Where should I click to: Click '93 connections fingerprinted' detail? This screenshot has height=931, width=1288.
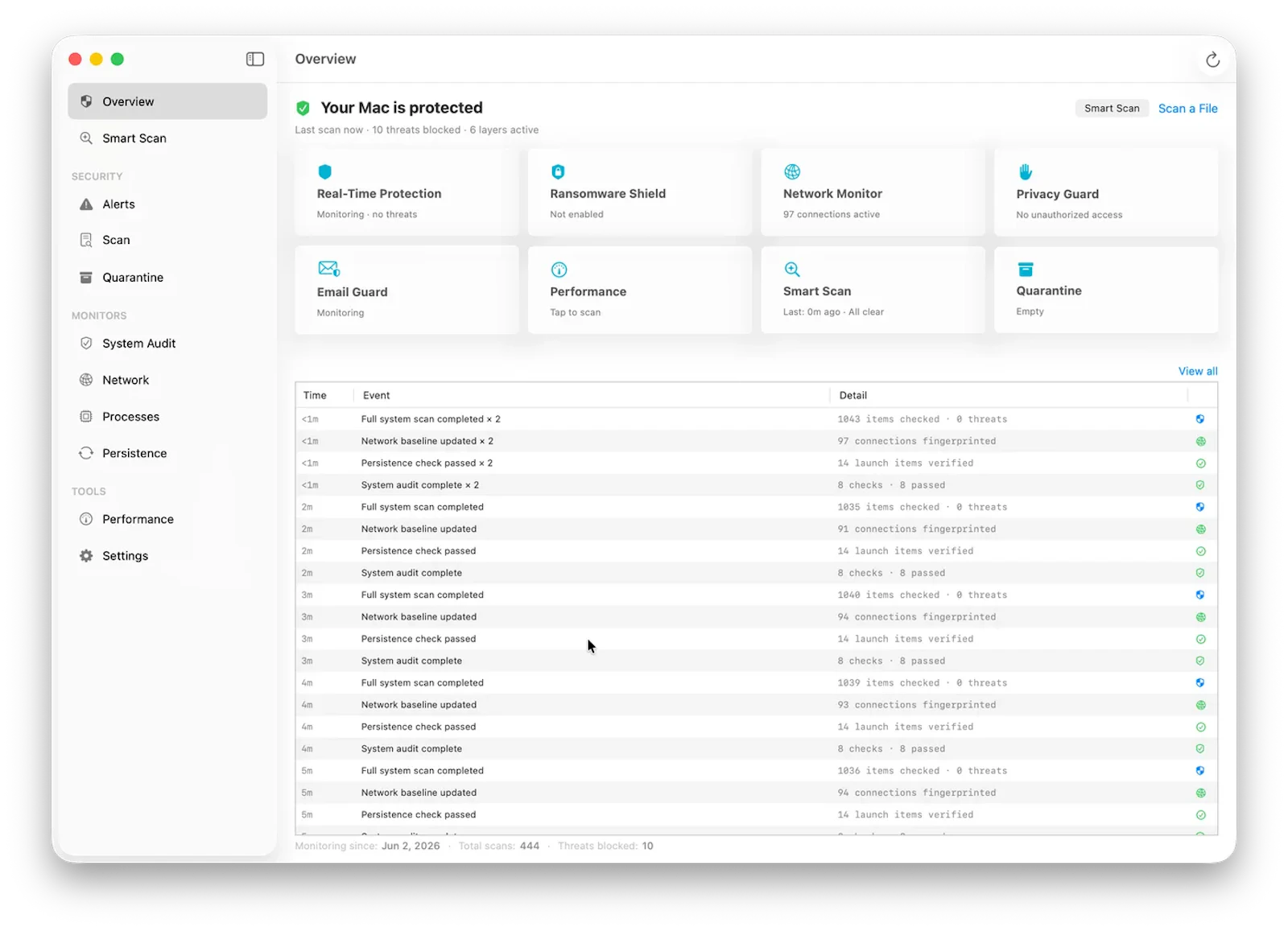[x=916, y=705]
